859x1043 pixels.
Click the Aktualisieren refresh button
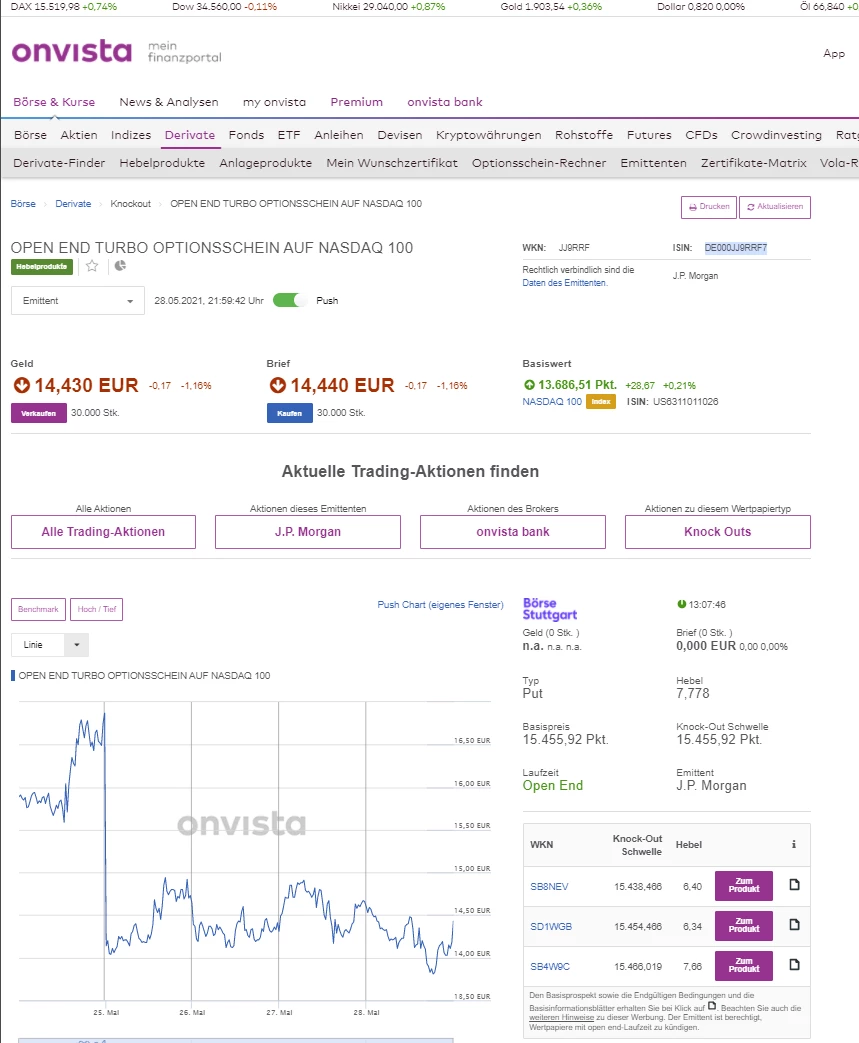(775, 207)
